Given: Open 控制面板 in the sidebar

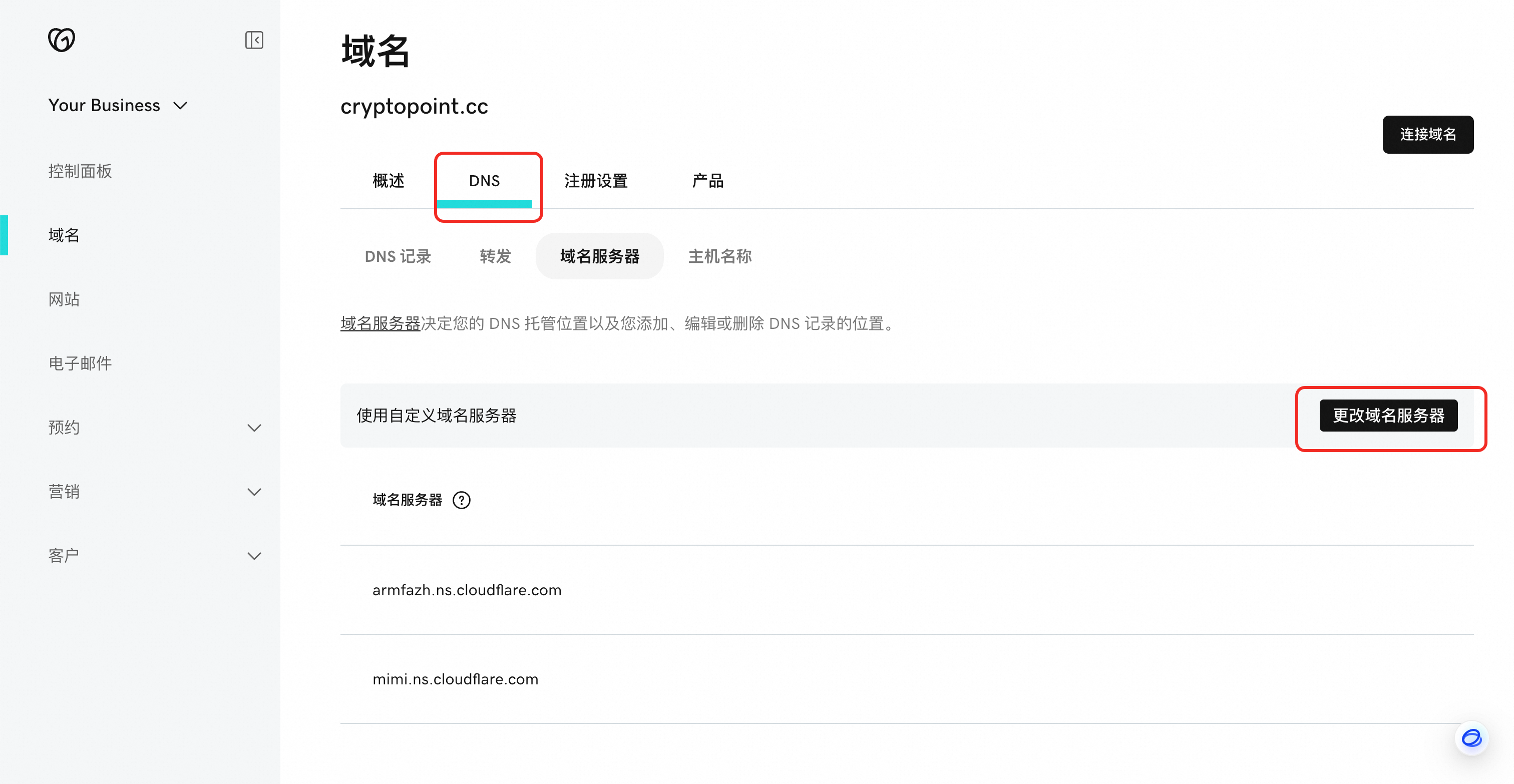Looking at the screenshot, I should (80, 171).
